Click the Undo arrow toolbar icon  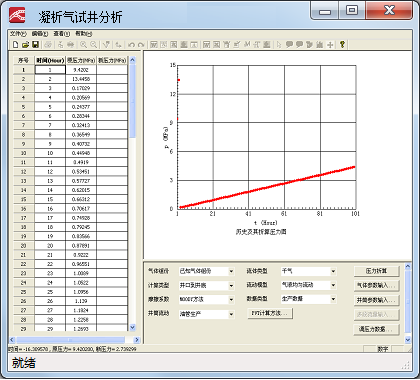click(x=131, y=44)
